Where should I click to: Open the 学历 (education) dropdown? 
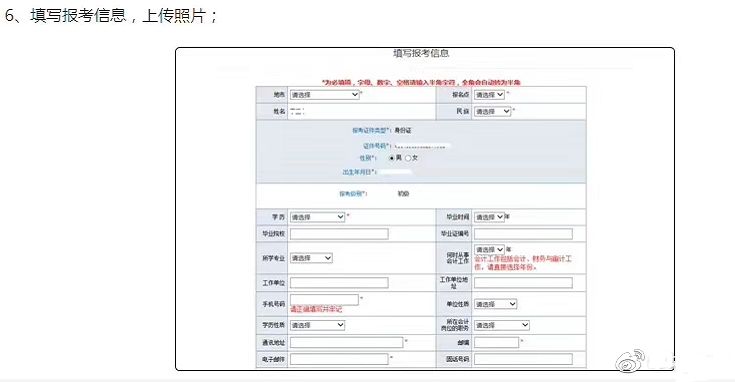click(317, 217)
